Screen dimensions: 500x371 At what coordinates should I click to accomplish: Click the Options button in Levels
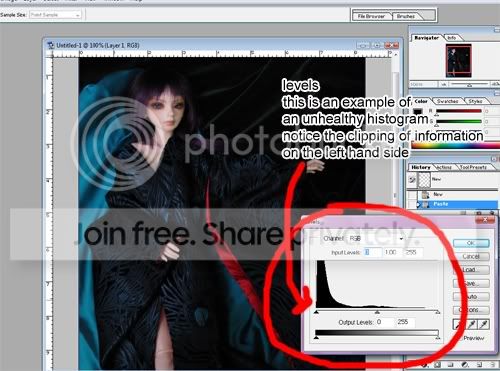[471, 310]
